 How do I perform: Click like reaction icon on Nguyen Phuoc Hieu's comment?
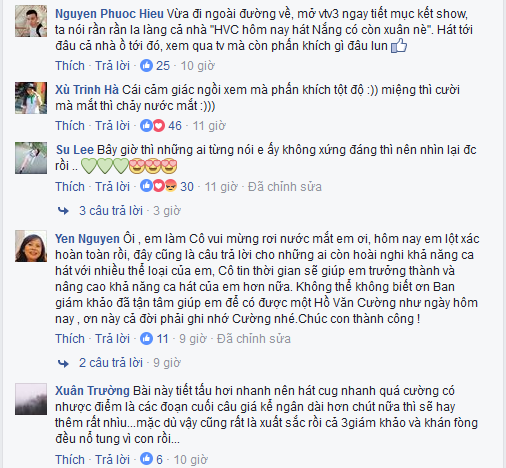tap(146, 65)
